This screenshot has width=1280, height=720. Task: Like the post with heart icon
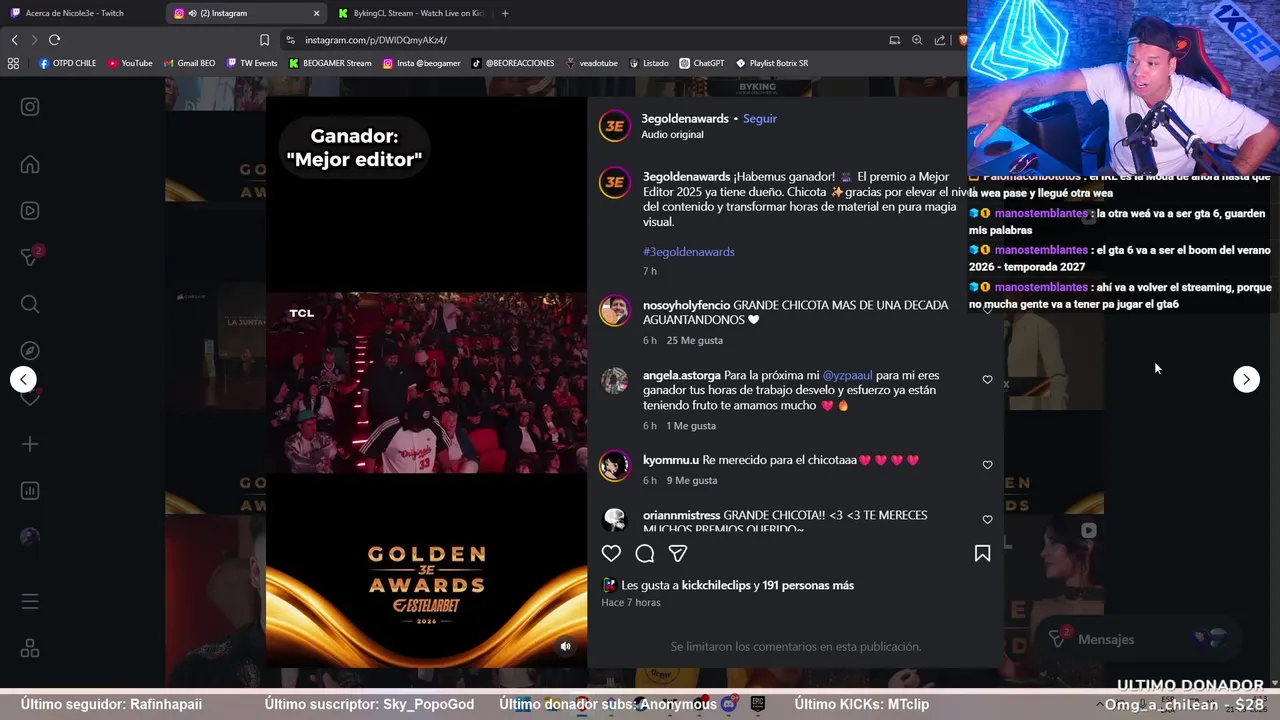tap(611, 553)
